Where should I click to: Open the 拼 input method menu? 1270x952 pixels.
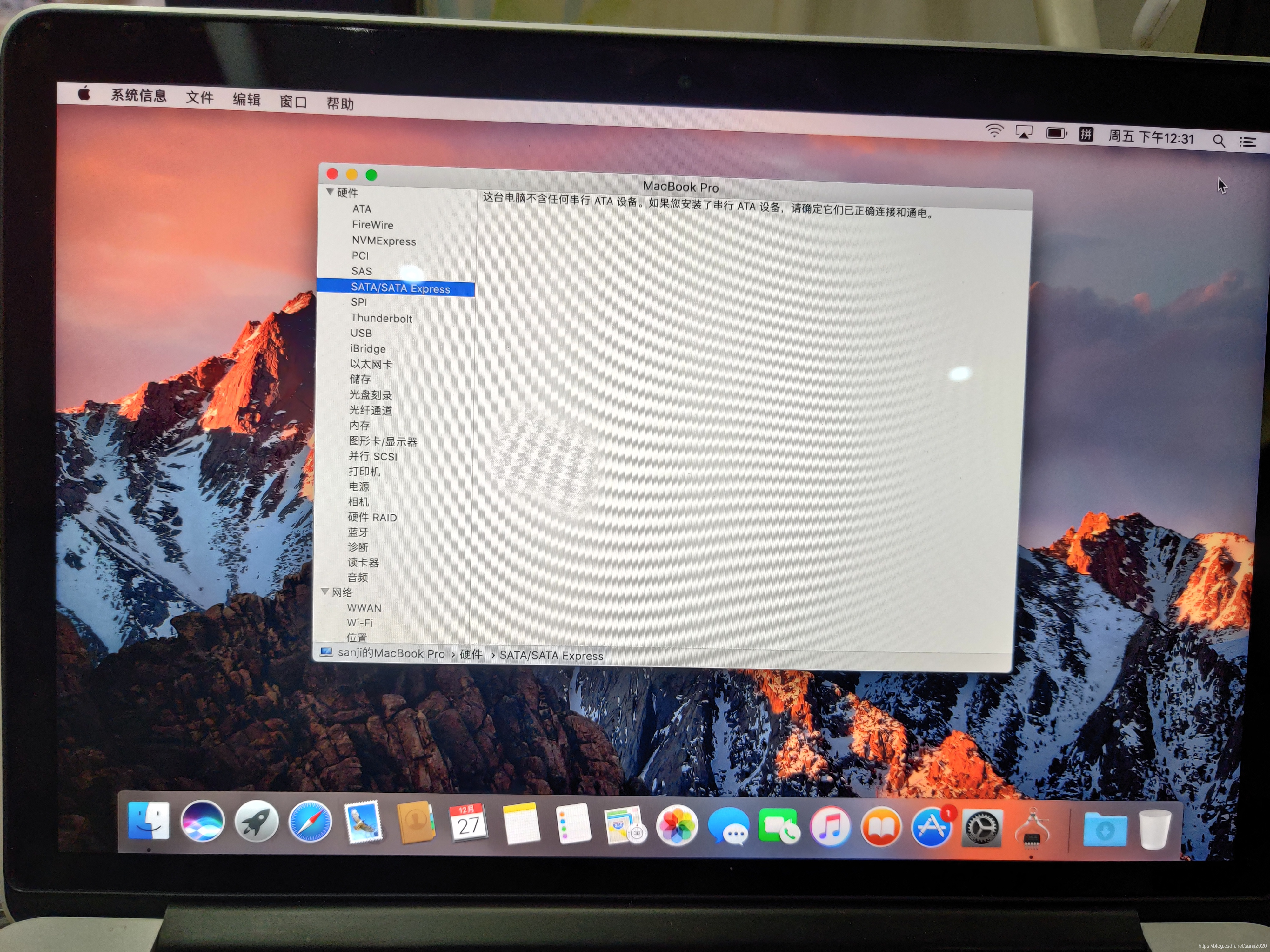click(x=1085, y=135)
